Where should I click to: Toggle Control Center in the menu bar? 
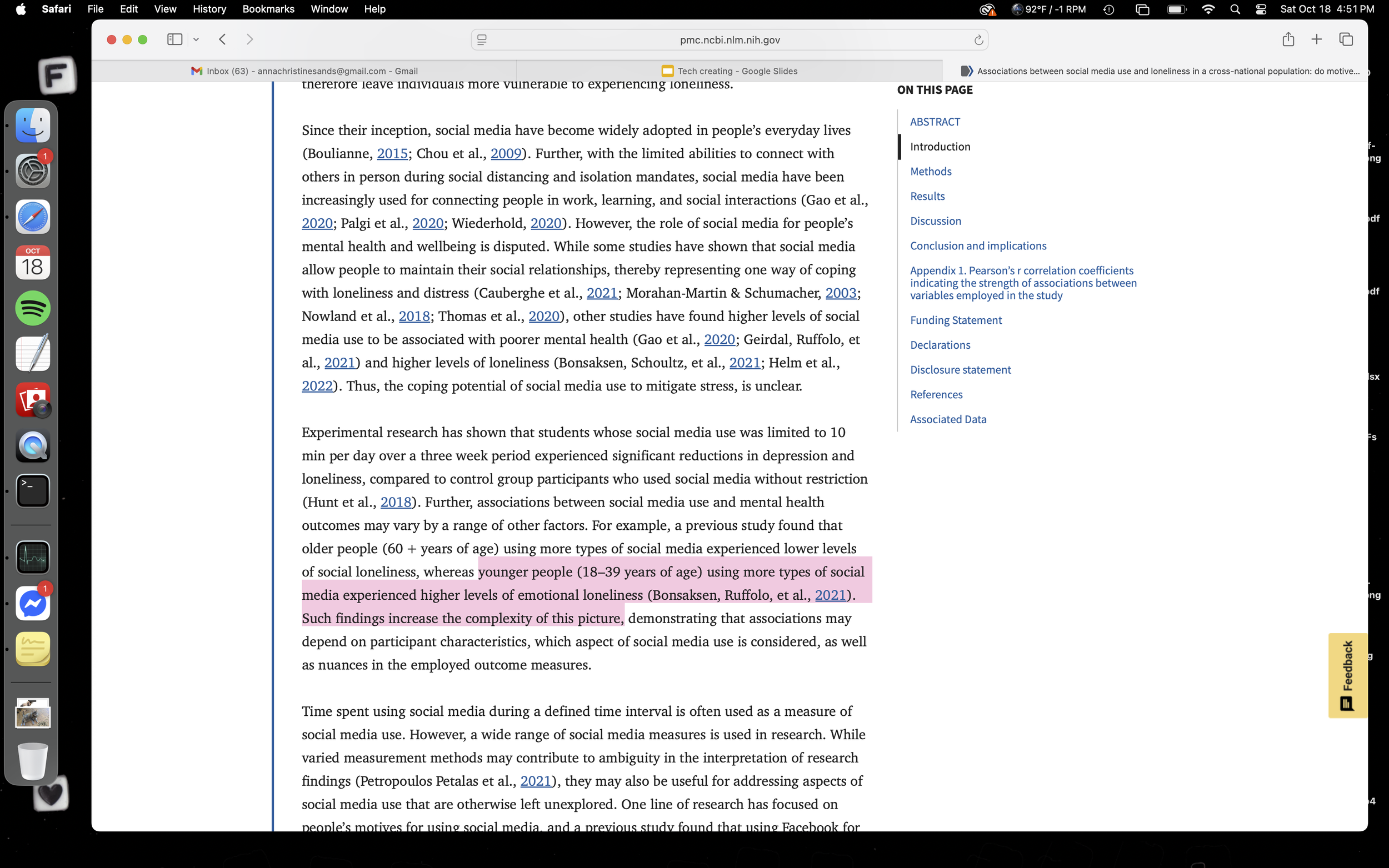point(1260,9)
